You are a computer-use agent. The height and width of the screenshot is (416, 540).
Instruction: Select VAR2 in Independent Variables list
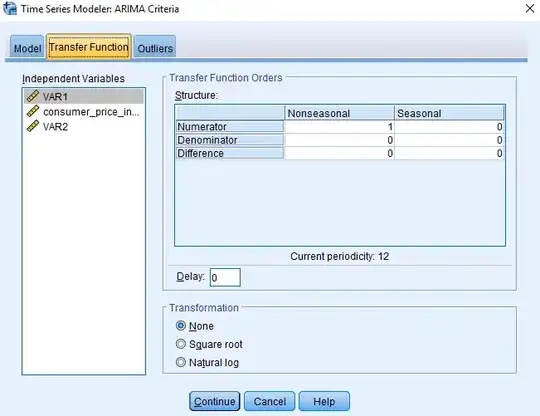[84, 126]
